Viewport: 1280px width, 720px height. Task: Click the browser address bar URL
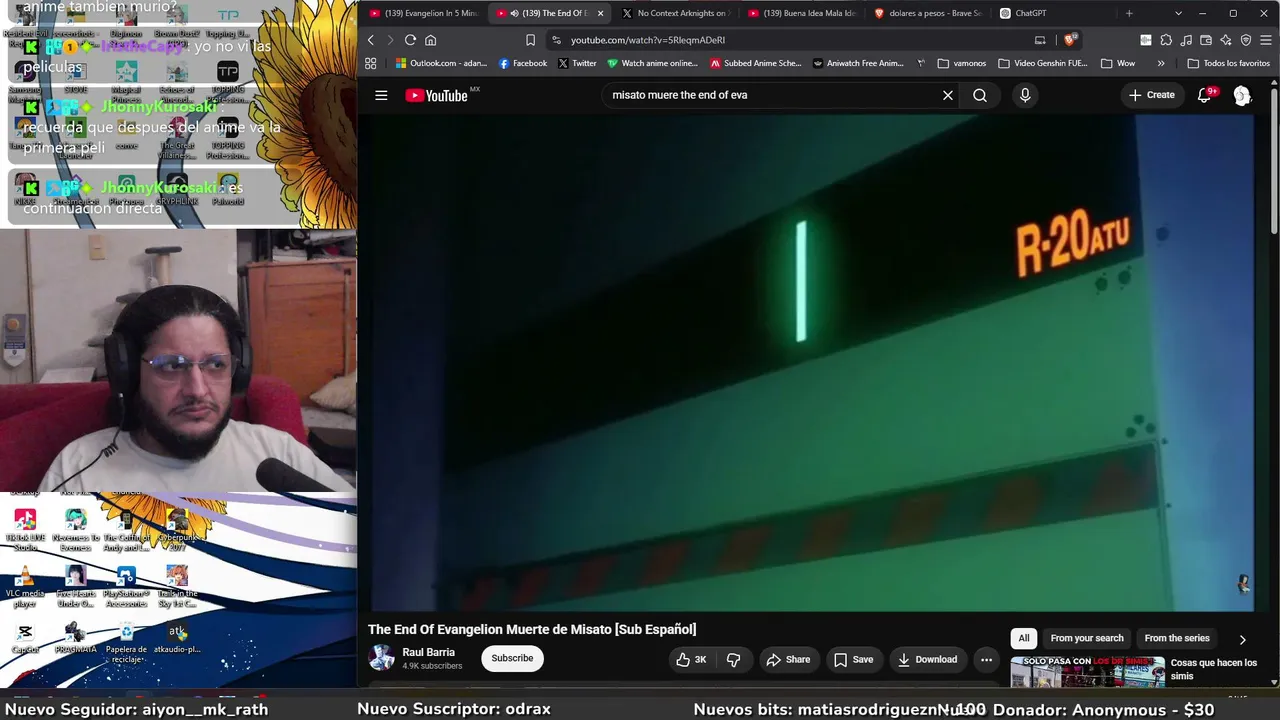[x=648, y=40]
